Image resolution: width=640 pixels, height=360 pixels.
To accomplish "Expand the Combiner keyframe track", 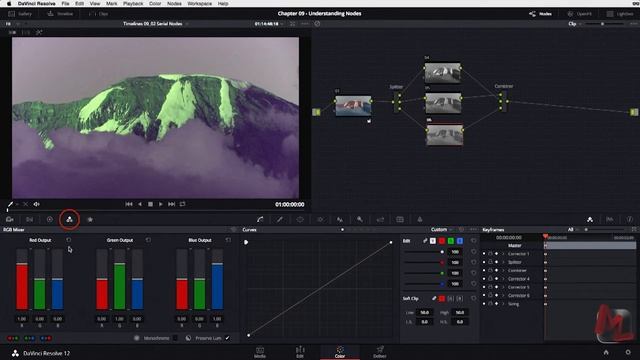I will click(503, 271).
